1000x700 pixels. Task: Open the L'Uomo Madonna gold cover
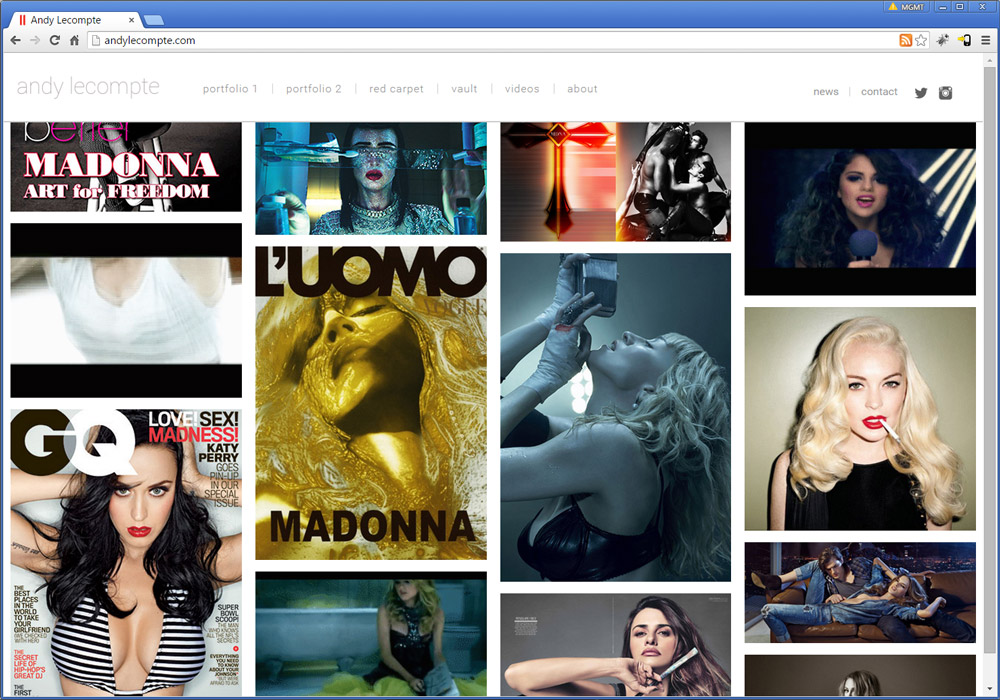[x=371, y=403]
